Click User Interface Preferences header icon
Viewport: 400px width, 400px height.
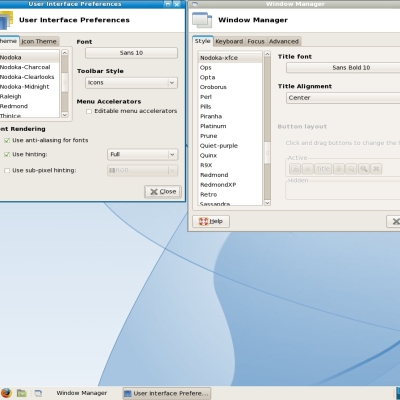click(6, 20)
